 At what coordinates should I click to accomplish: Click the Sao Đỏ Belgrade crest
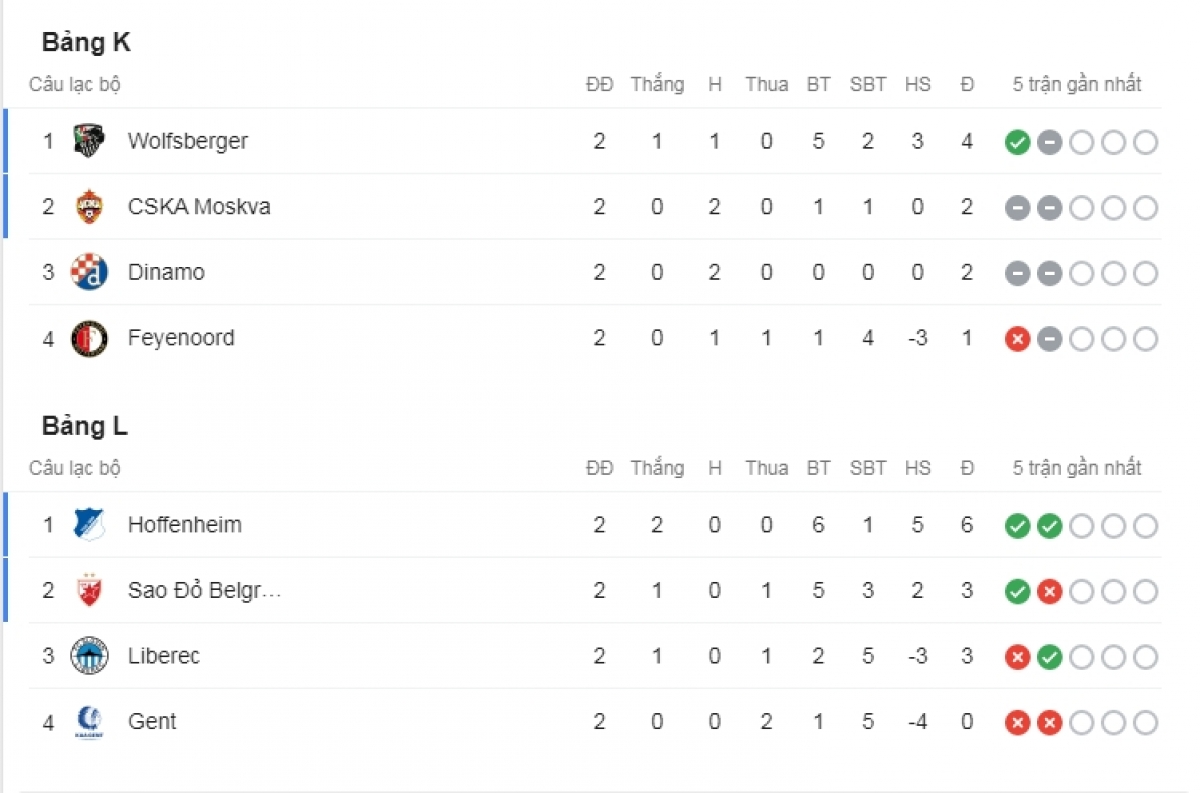pos(89,591)
